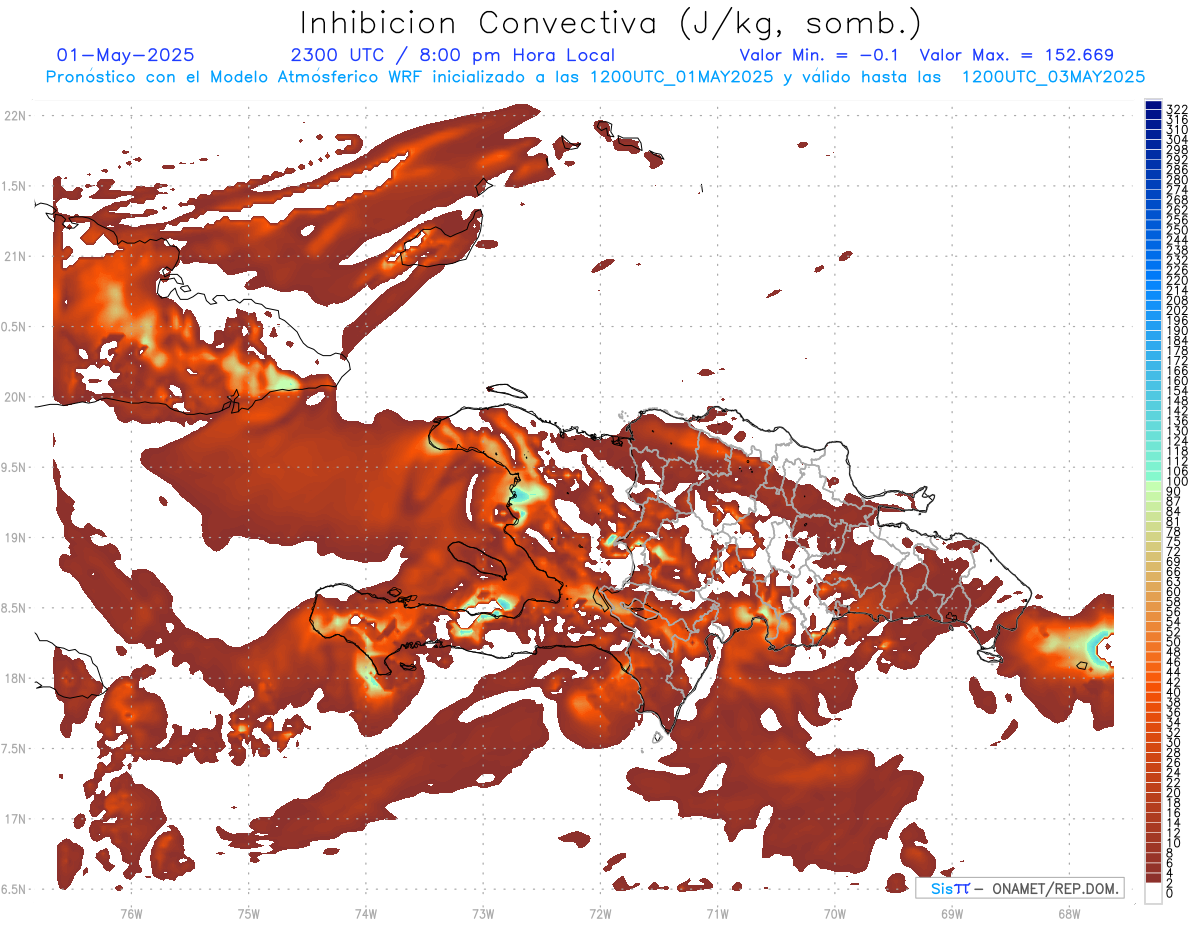Click the '68W' longitude label

(x=1069, y=913)
